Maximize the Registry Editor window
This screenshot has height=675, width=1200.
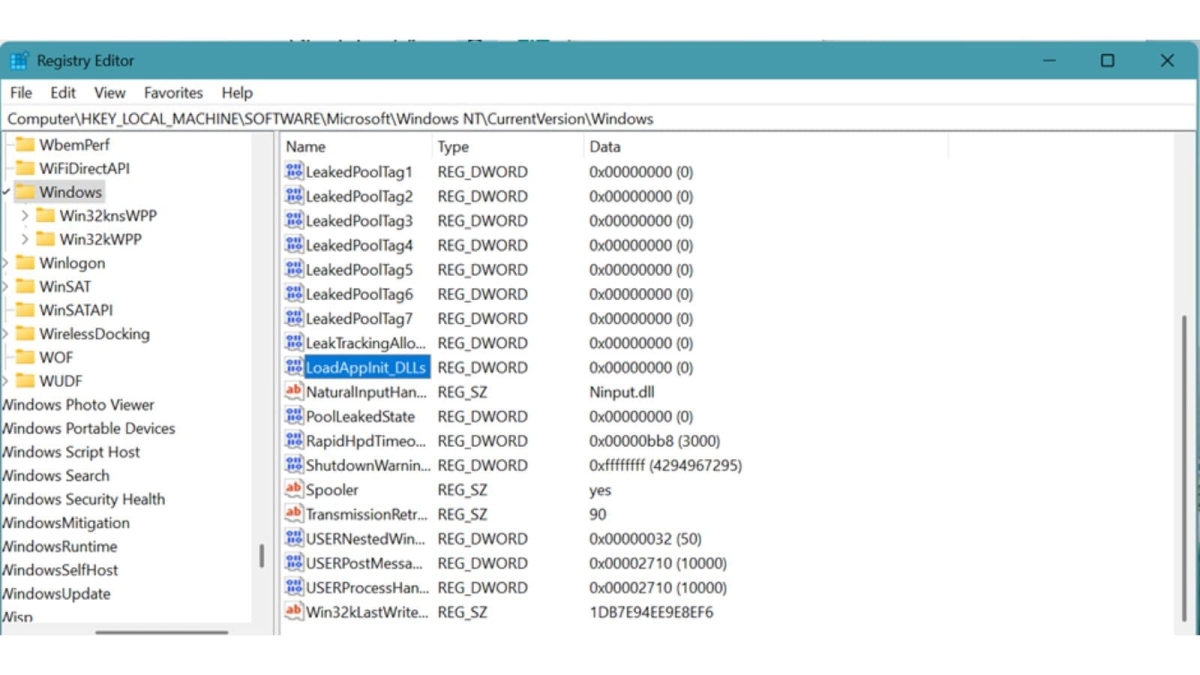[x=1107, y=61]
